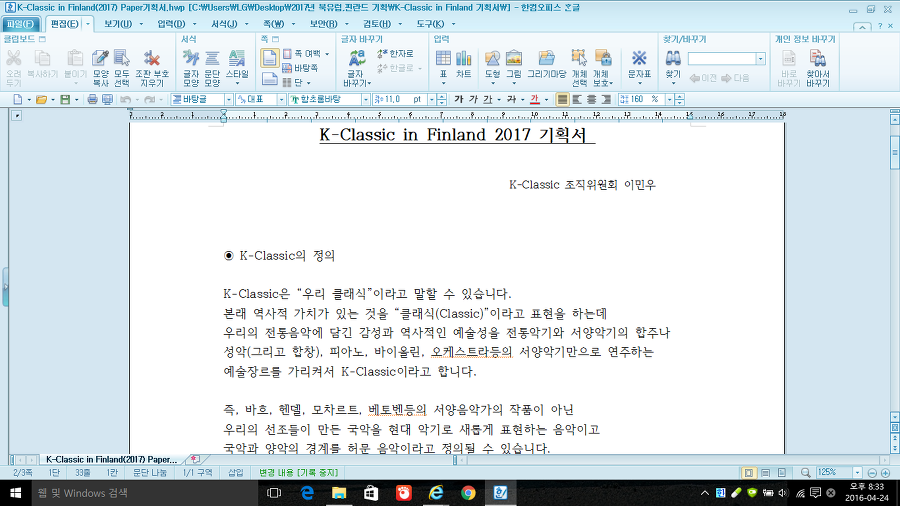Select the landscape page orientation icon

[270, 79]
